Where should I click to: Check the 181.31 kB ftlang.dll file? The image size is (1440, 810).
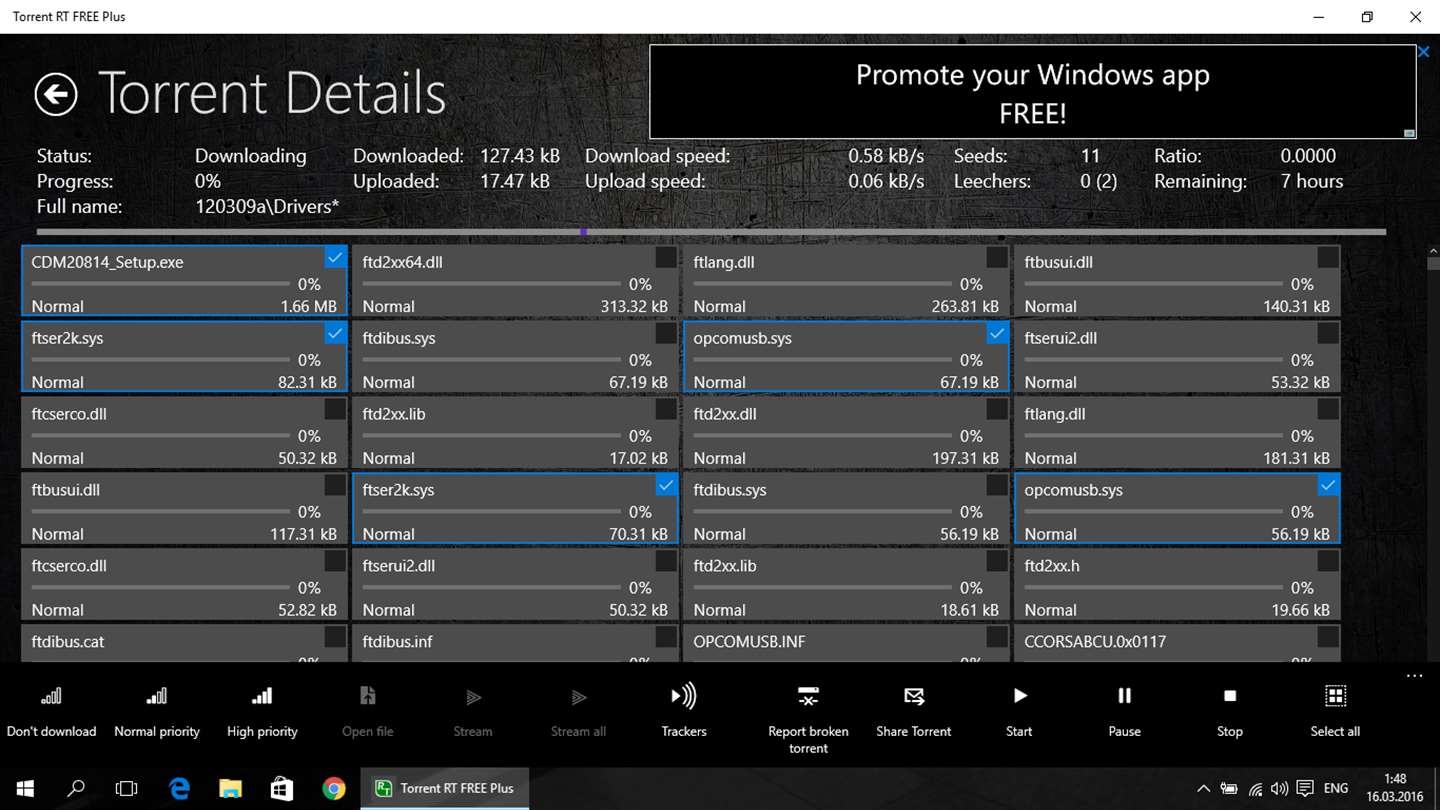pyautogui.click(x=1328, y=410)
